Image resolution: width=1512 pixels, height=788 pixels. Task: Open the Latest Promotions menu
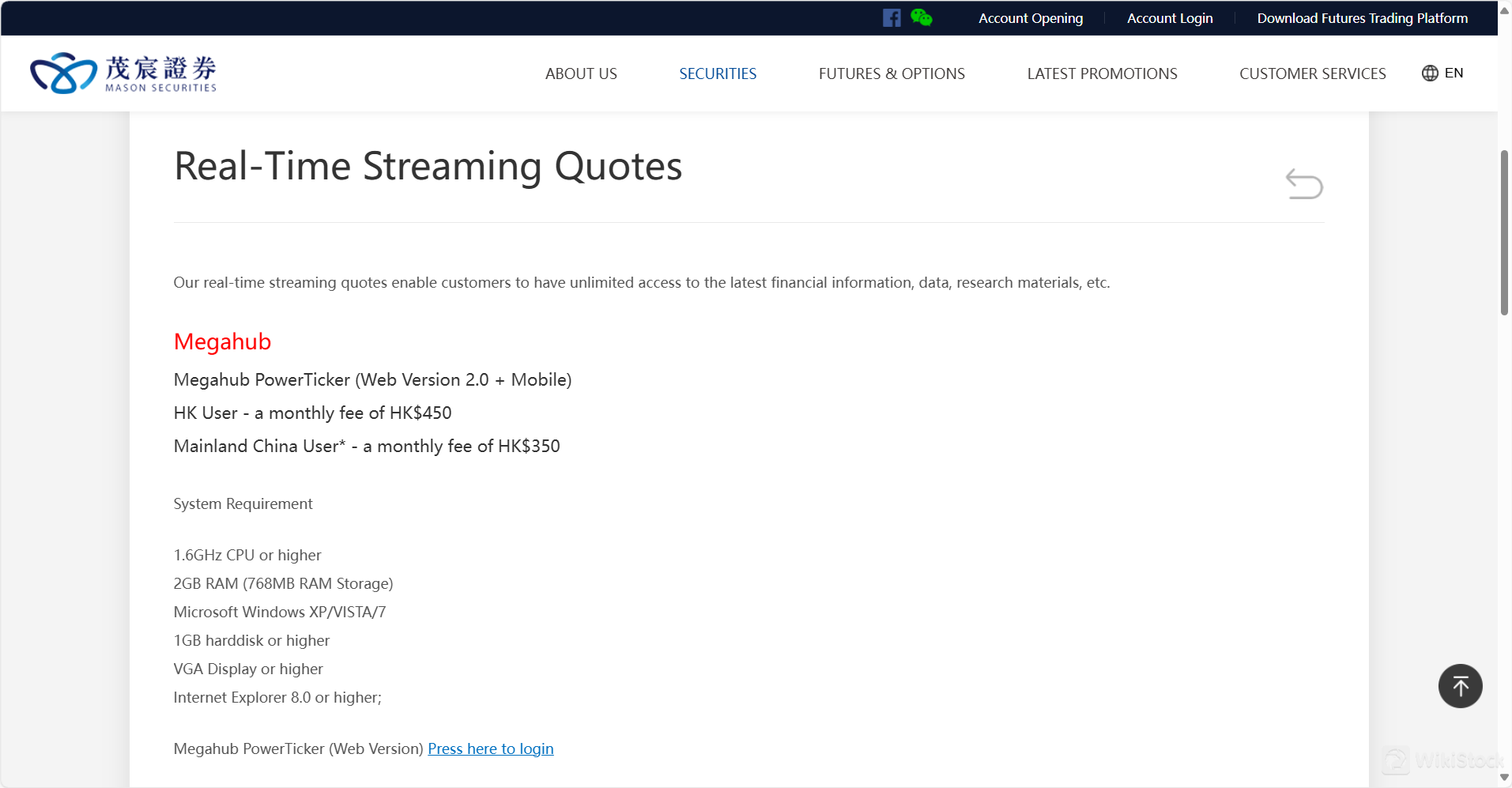coord(1102,74)
